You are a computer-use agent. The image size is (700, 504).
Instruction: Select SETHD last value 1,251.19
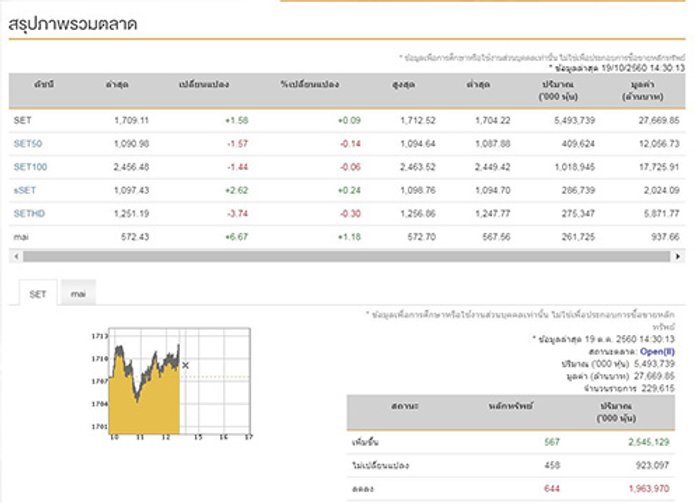[x=131, y=213]
